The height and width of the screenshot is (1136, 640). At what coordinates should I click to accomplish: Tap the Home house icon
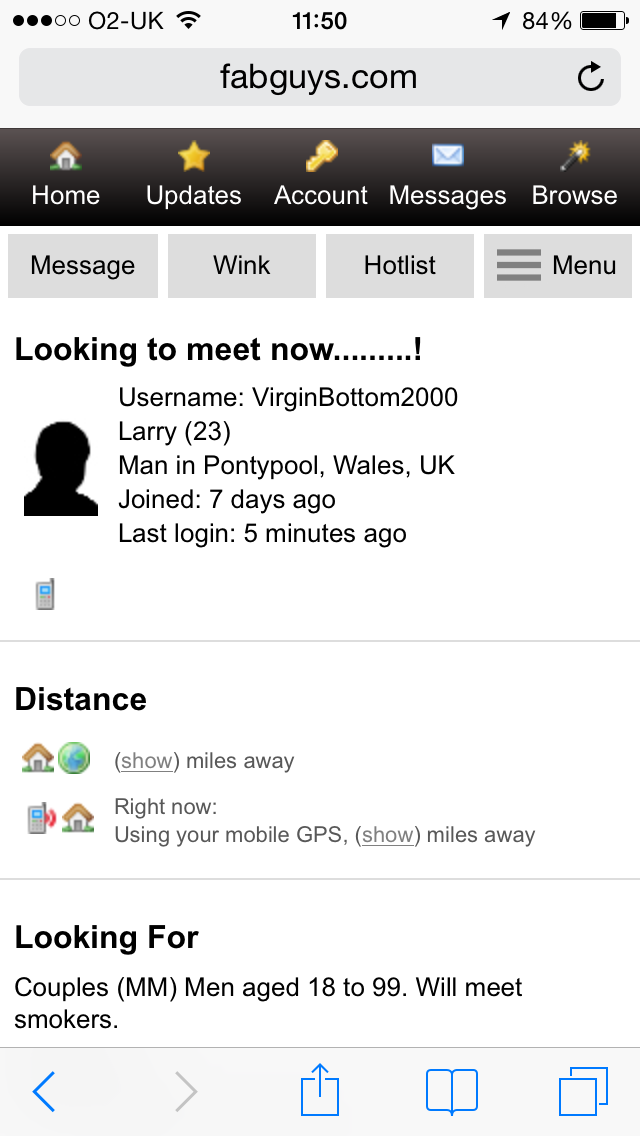tap(66, 156)
